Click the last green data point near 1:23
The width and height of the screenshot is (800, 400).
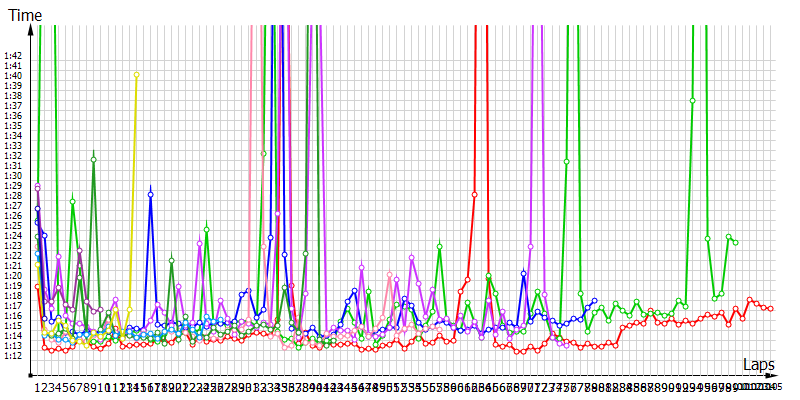735,243
